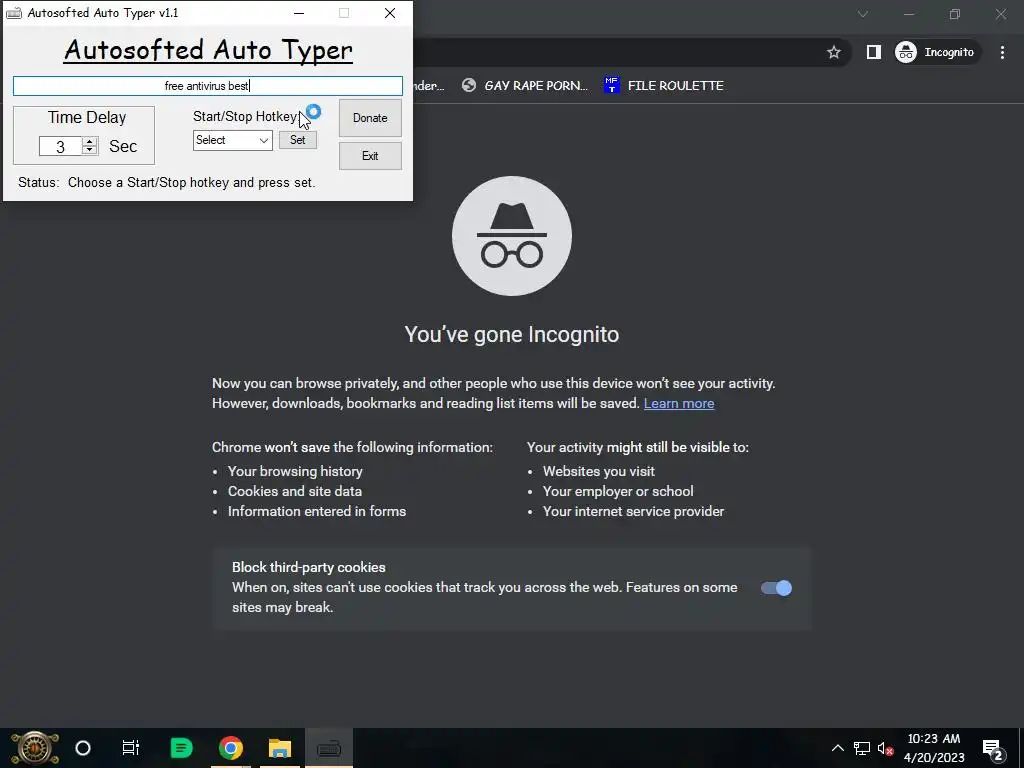Click the Set hotkey button

click(x=298, y=140)
